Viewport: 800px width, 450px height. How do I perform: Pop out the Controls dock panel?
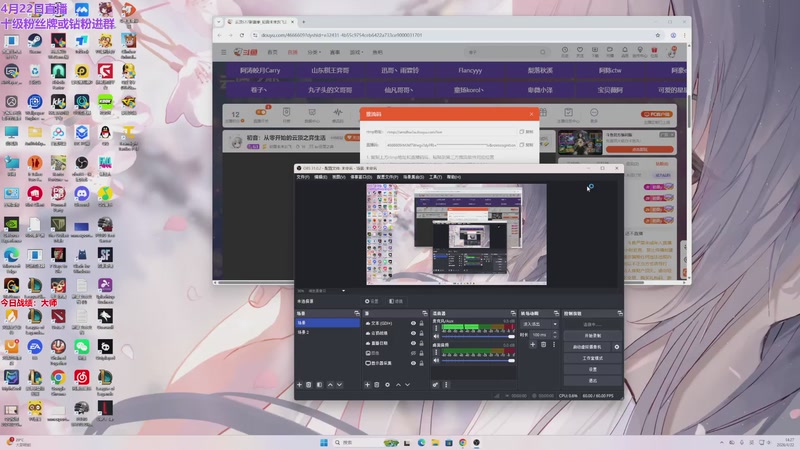coord(619,313)
